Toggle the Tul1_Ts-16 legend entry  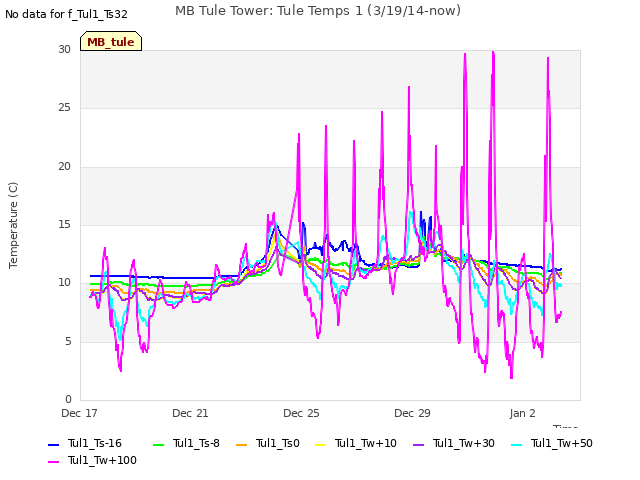(85, 443)
